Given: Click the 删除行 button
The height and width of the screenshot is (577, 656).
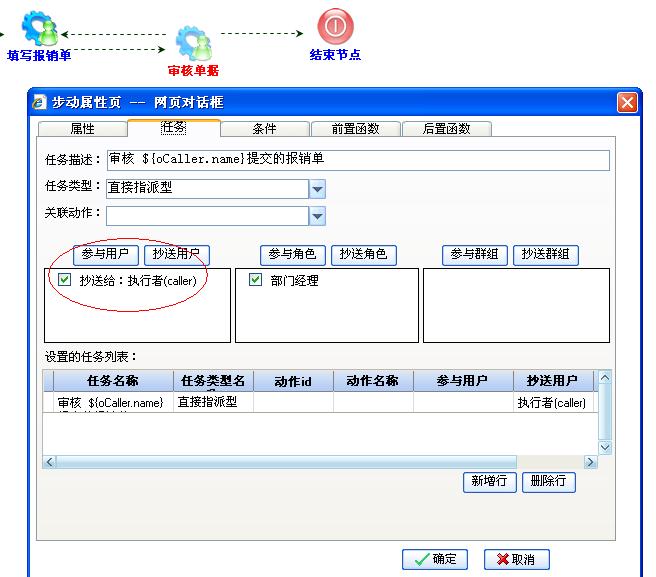Looking at the screenshot, I should 549,482.
